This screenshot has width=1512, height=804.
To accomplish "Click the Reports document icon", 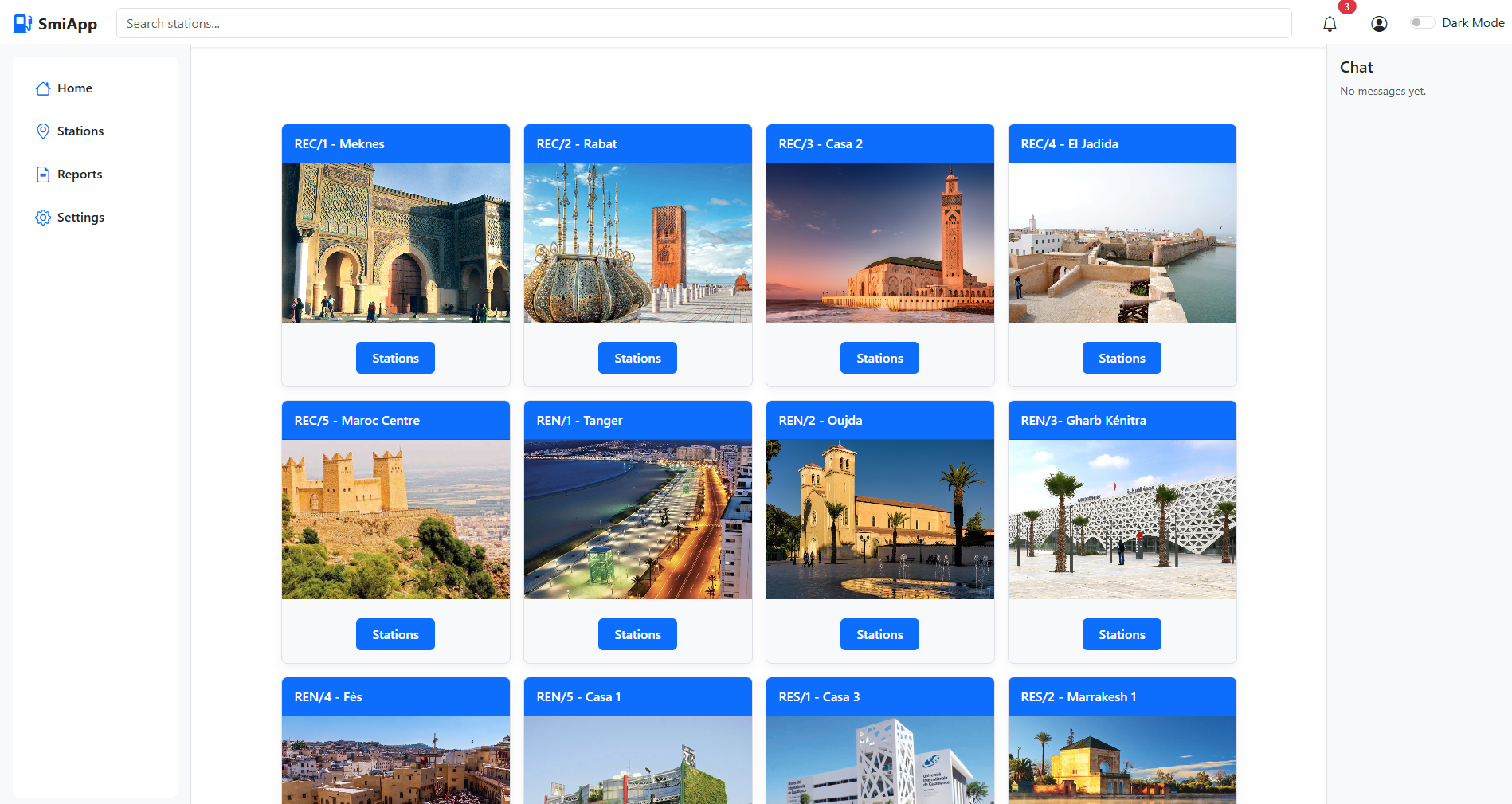I will [43, 175].
